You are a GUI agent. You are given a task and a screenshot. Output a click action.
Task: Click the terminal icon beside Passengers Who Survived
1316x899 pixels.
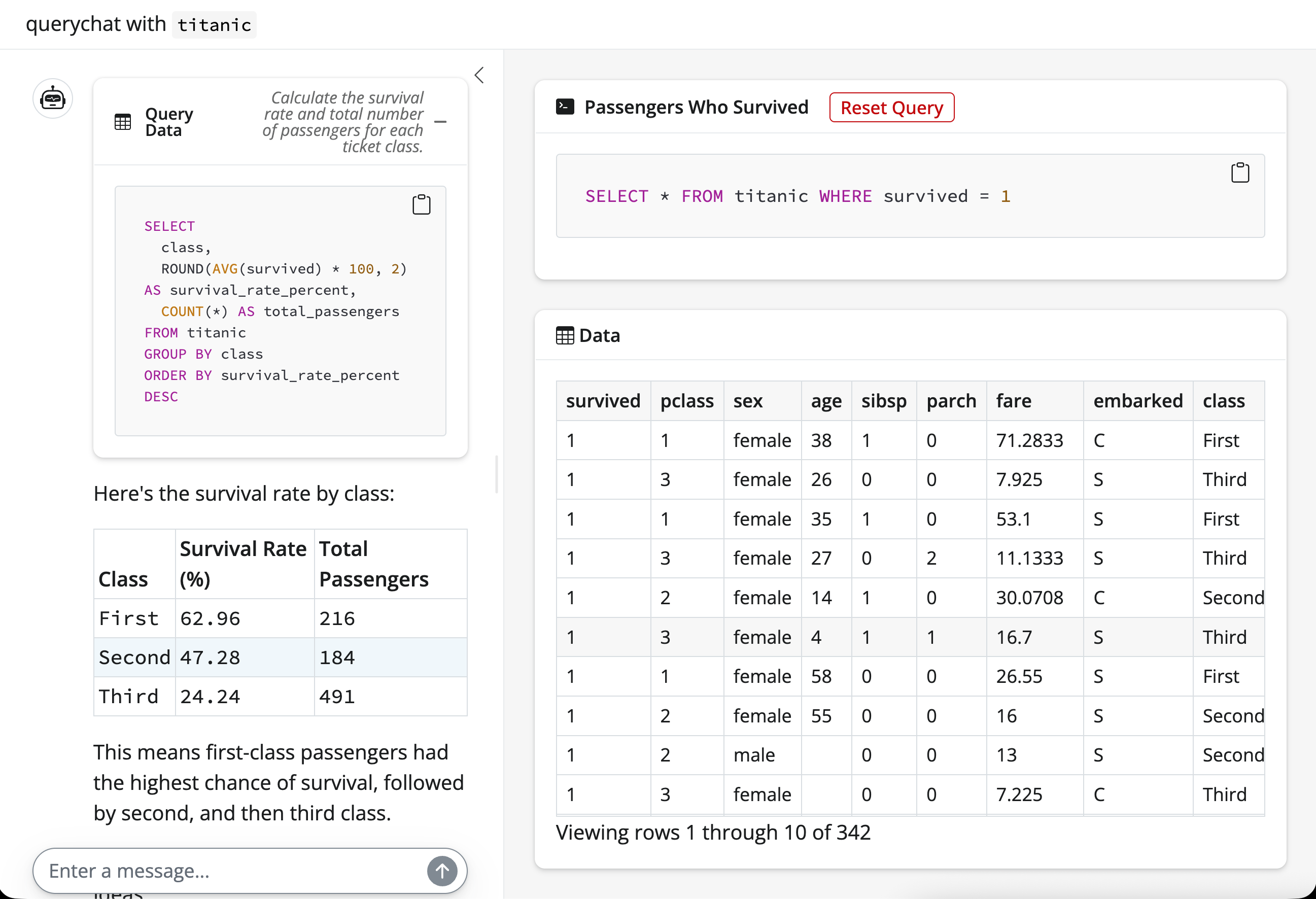(x=565, y=107)
